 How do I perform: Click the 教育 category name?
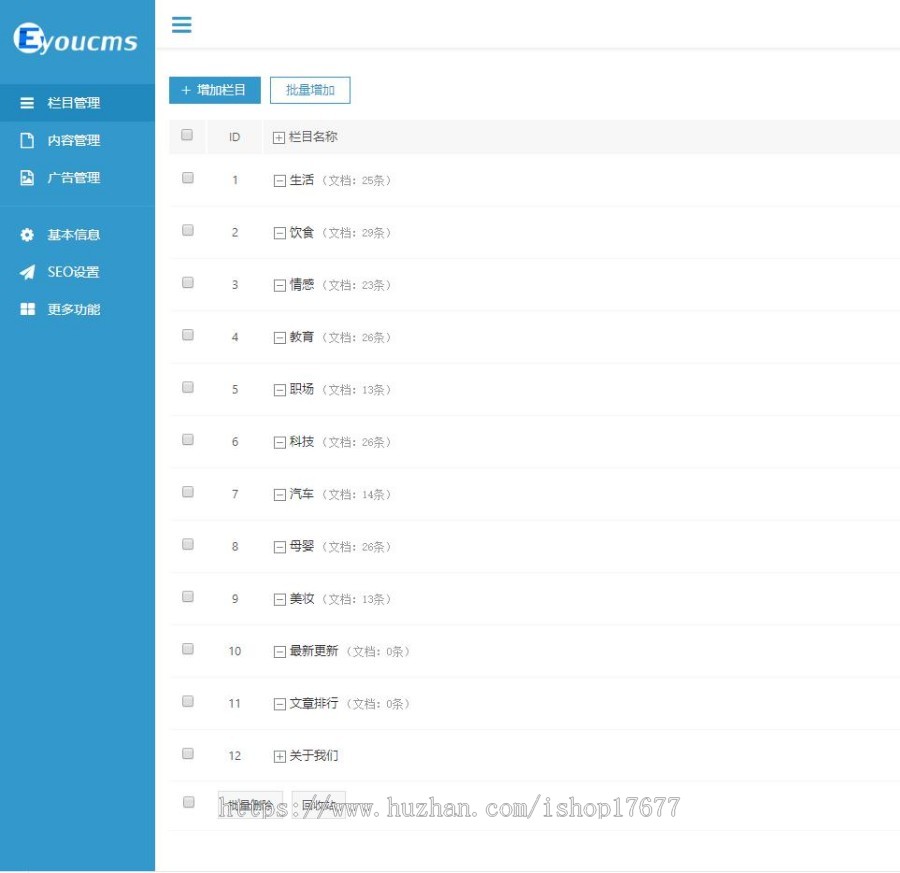tap(302, 337)
